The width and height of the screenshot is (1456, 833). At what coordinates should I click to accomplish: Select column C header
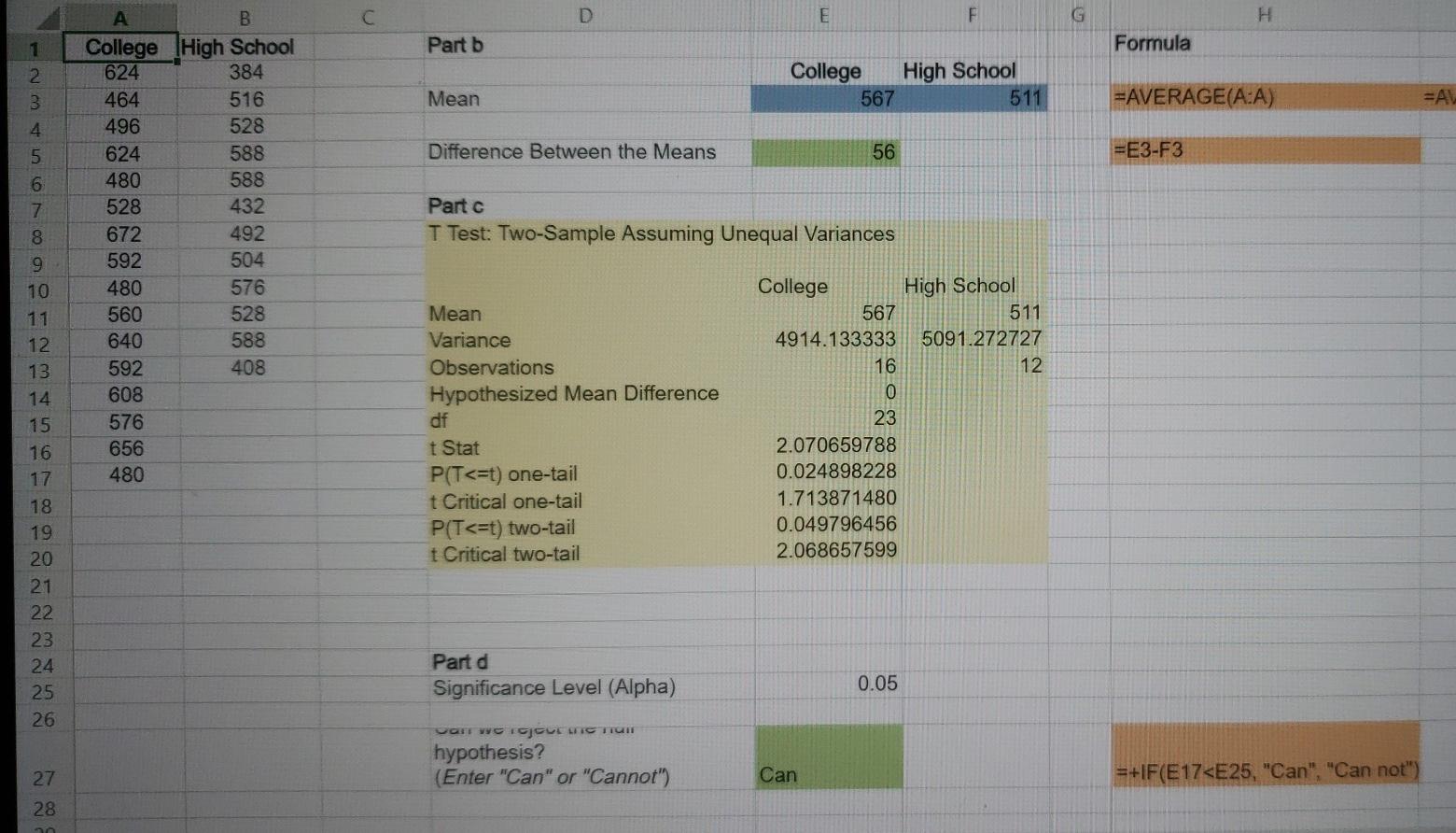click(x=368, y=17)
